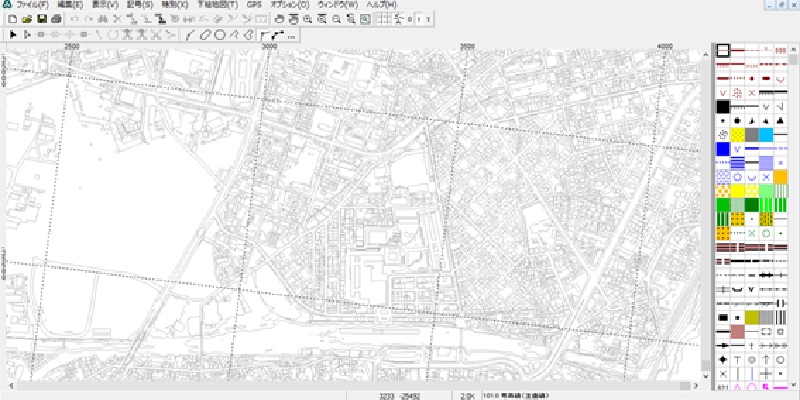Viewport: 800px width, 400px height.
Task: Save the map with the floppy disk icon
Action: point(42,19)
